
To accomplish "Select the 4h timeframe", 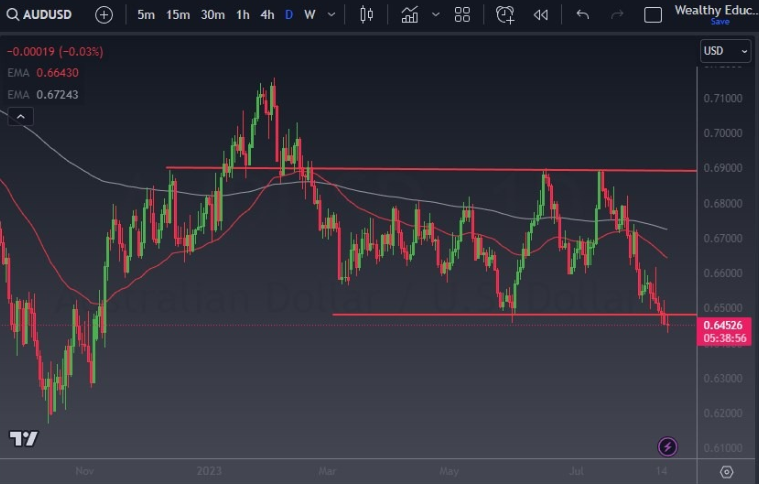I will coord(267,15).
